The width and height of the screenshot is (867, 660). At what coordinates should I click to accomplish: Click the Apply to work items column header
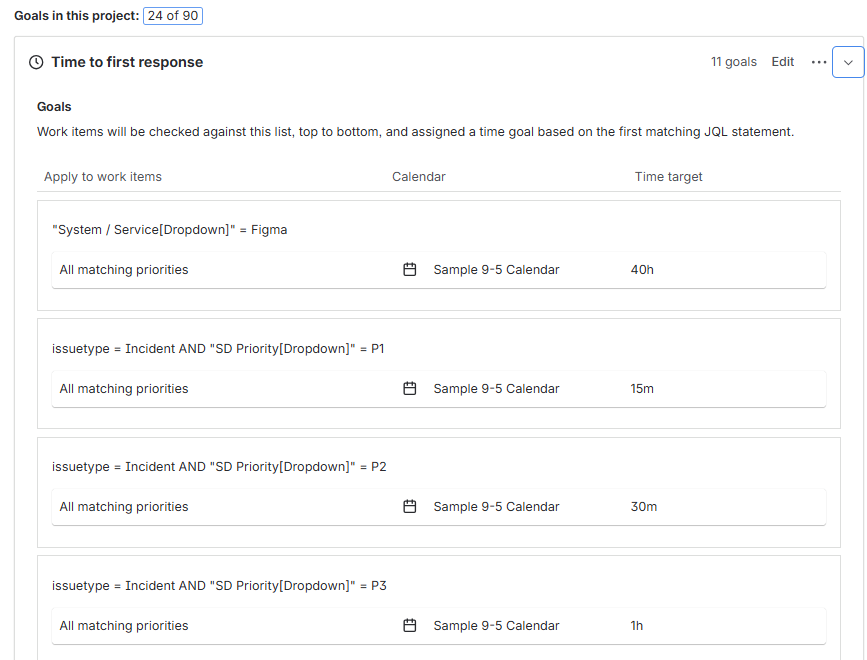tap(102, 176)
